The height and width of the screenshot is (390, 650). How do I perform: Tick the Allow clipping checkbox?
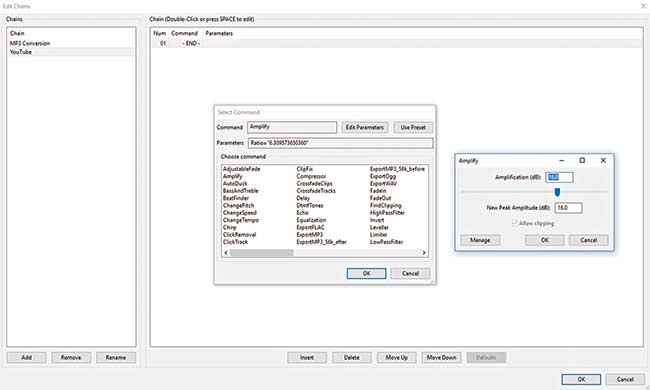[x=514, y=223]
